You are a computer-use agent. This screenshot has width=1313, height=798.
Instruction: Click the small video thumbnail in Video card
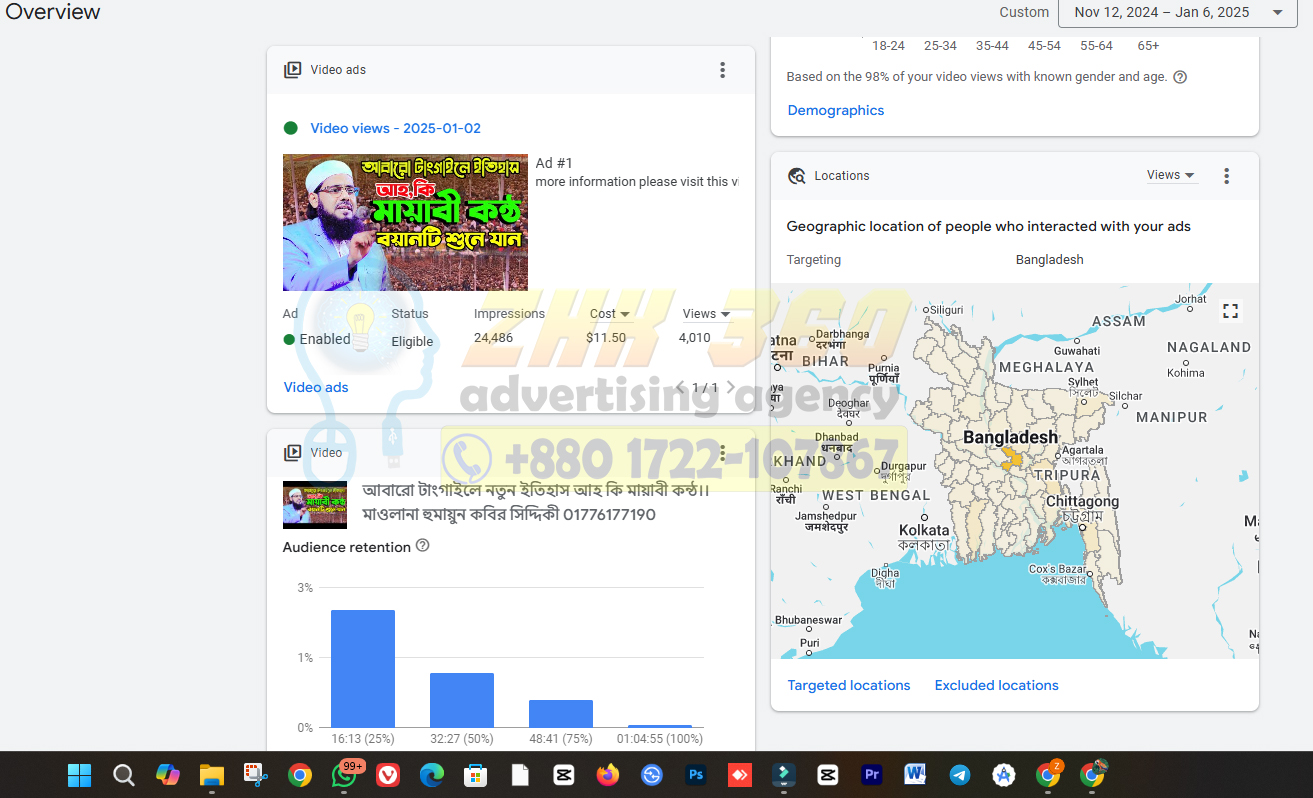[315, 505]
